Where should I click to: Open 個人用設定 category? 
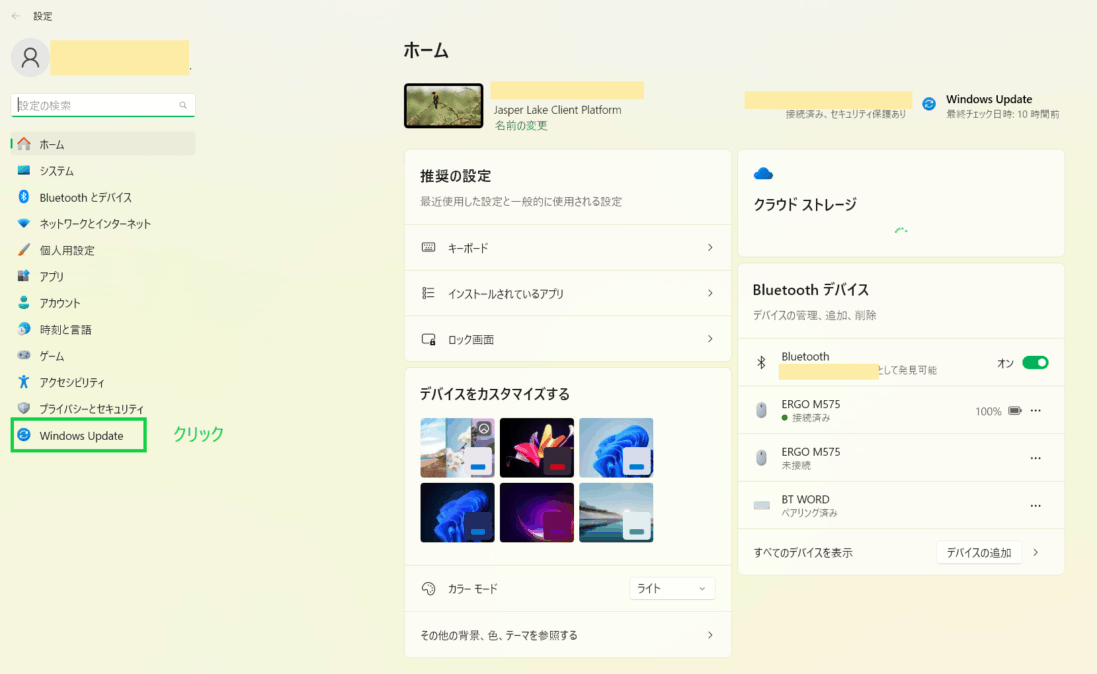[x=103, y=250]
